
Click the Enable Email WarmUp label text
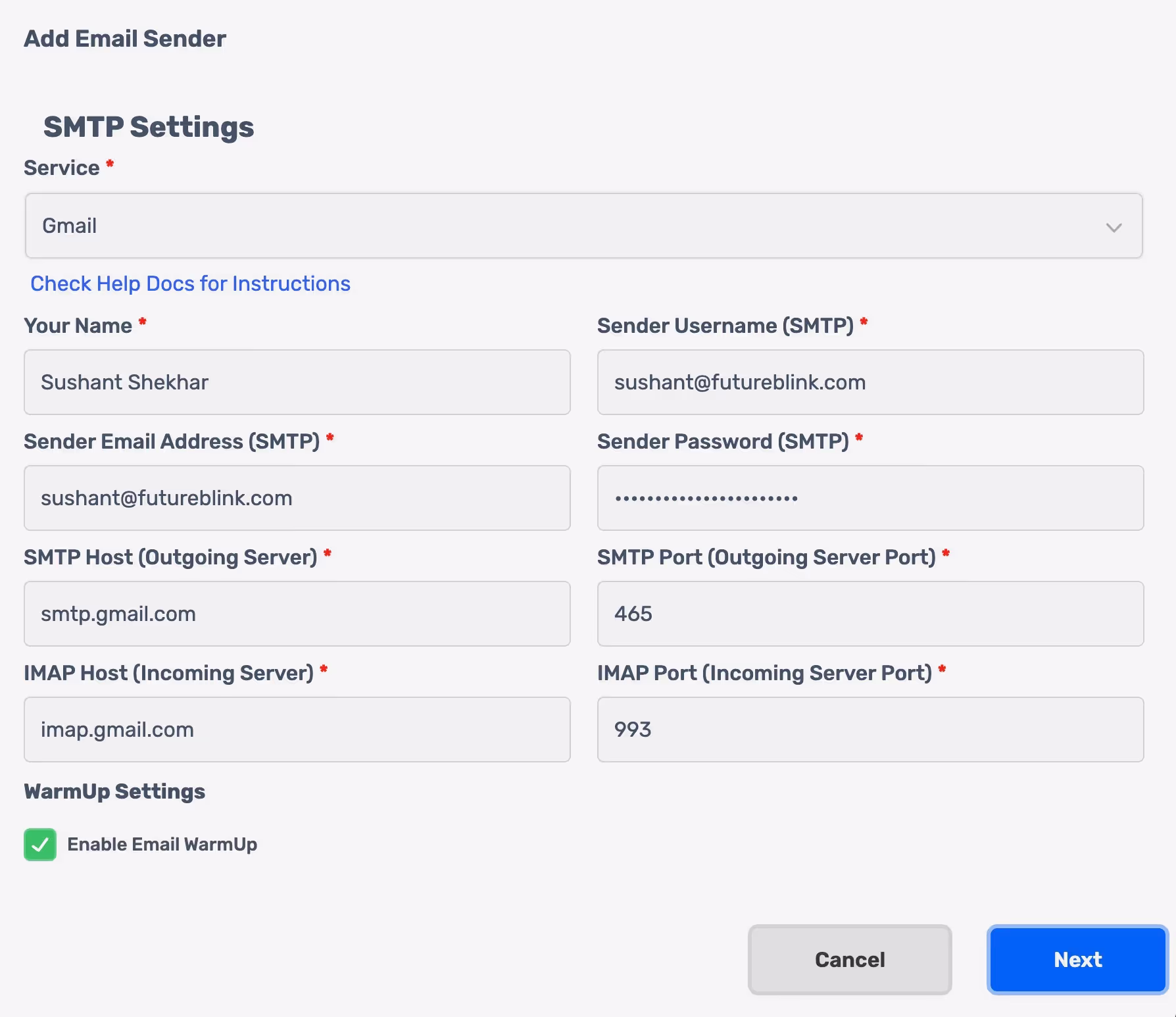162,845
